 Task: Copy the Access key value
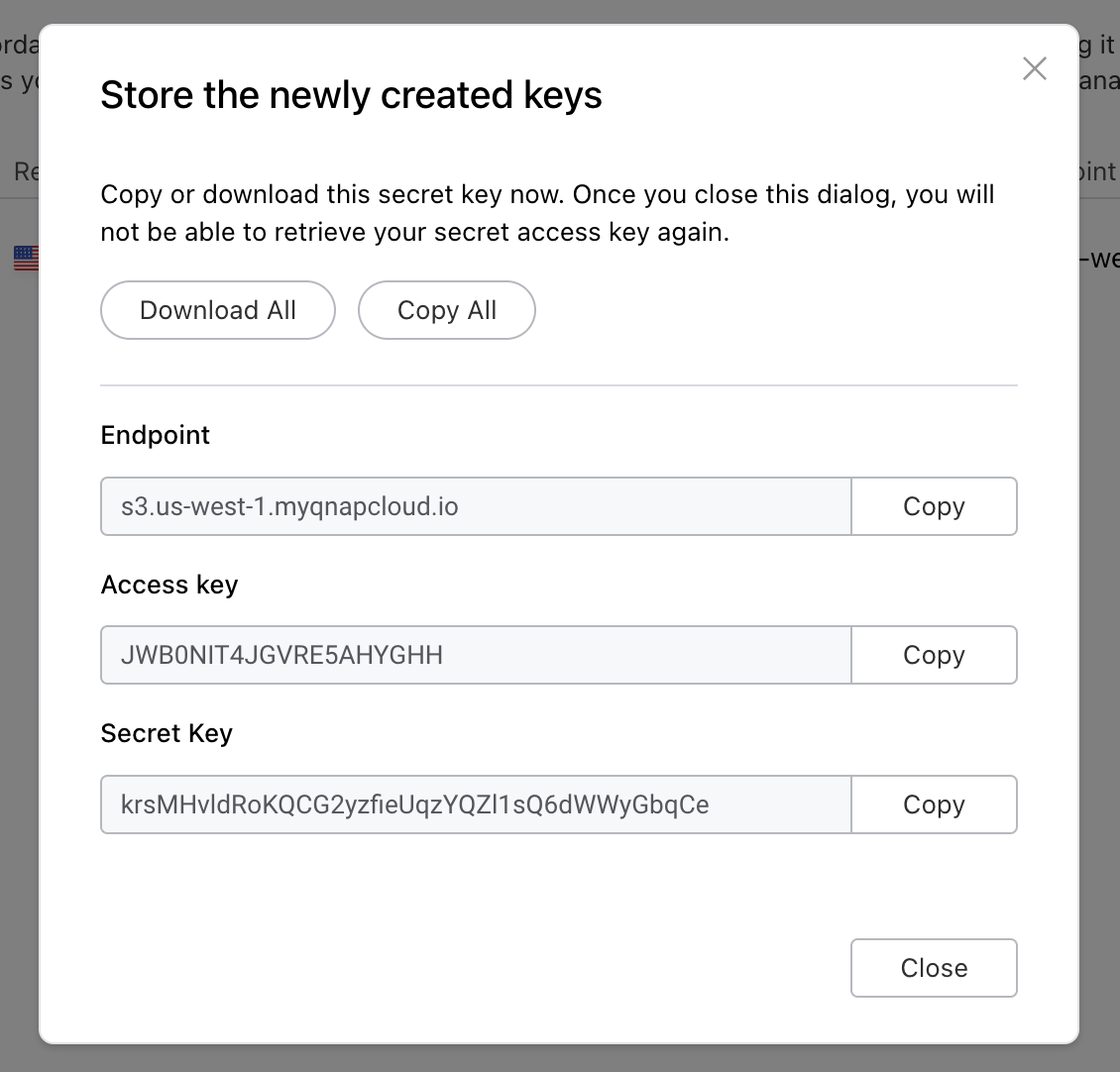(933, 655)
